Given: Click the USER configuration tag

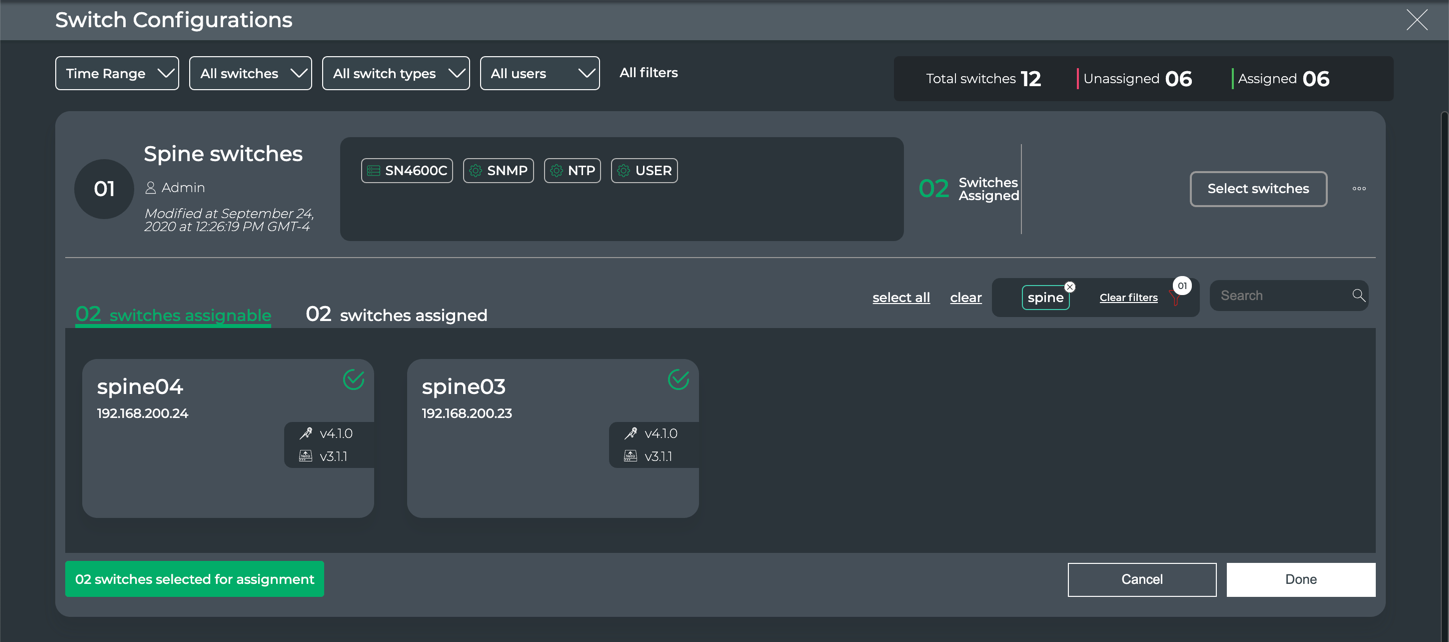Looking at the screenshot, I should [x=644, y=171].
